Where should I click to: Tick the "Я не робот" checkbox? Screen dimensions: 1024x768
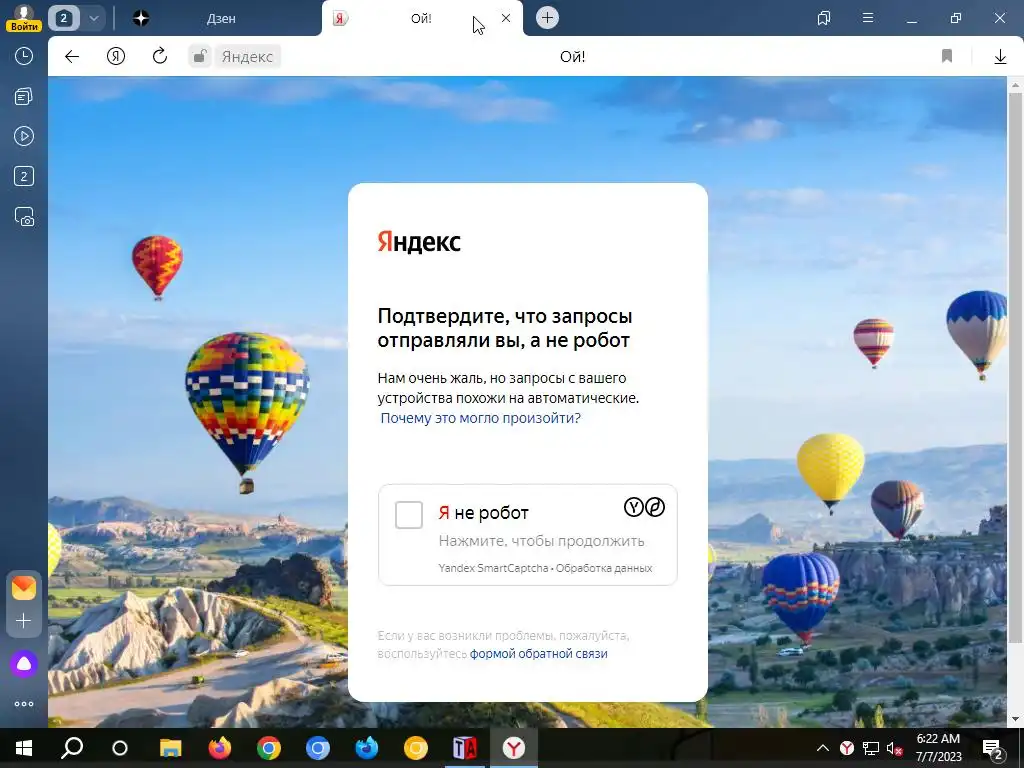click(409, 515)
